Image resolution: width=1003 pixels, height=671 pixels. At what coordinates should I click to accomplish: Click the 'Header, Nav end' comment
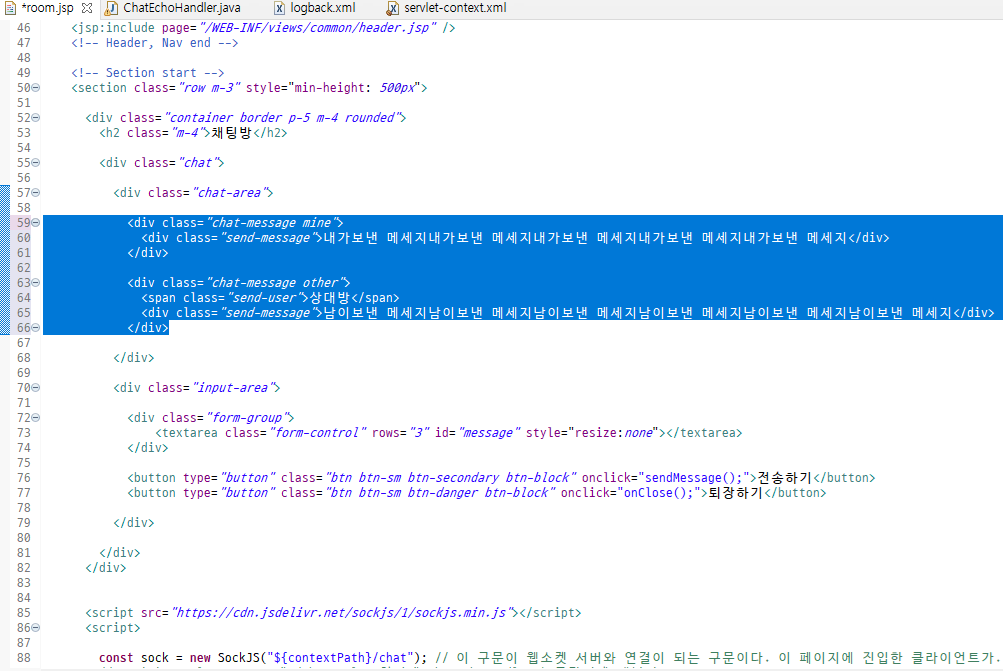point(154,43)
